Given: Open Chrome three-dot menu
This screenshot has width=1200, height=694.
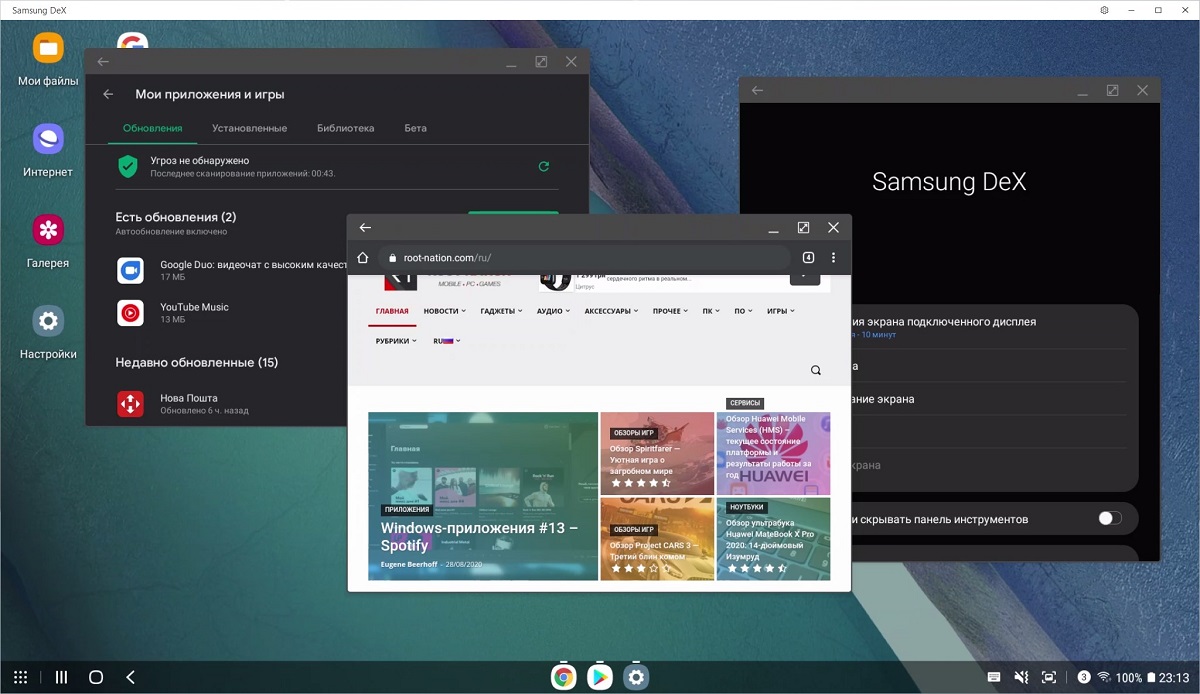Looking at the screenshot, I should coord(833,257).
